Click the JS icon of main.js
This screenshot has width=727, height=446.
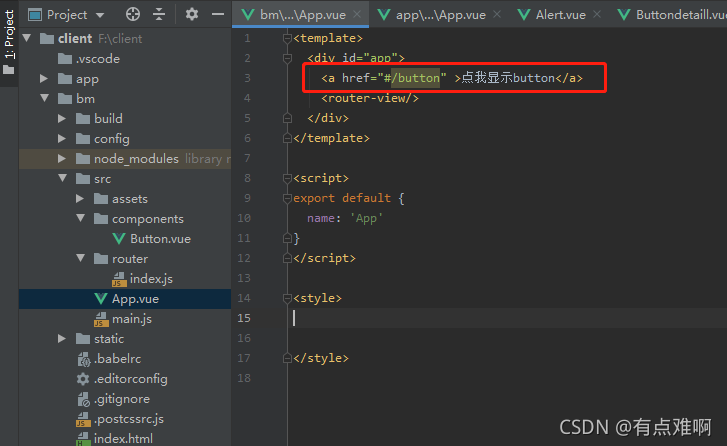point(101,319)
